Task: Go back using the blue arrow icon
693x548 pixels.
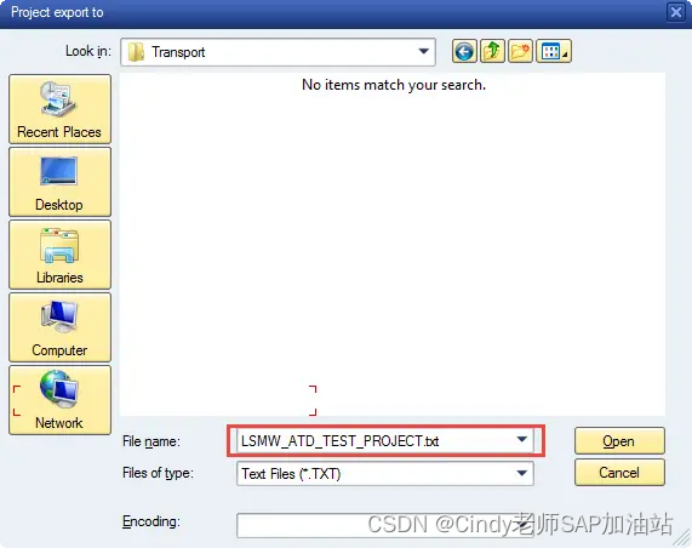Action: tap(464, 52)
